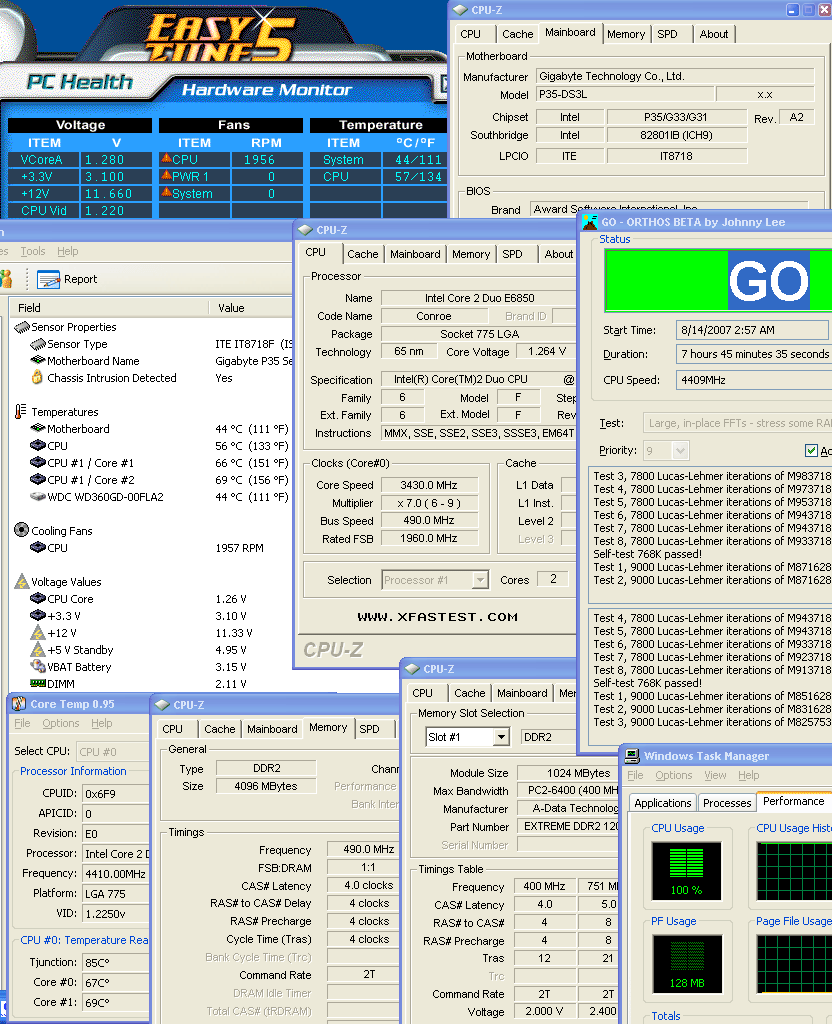Screen dimensions: 832x1024
Task: Click the CPU #1 / Core #1 chip icon
Action: 38,462
